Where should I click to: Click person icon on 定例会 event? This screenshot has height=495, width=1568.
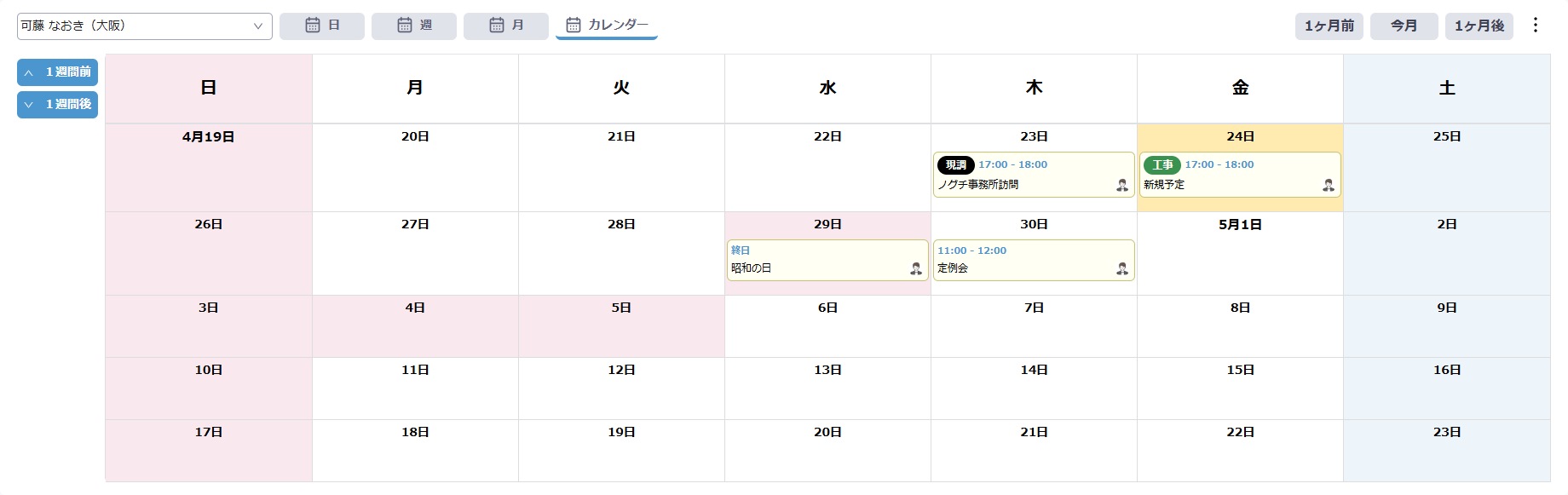click(1122, 268)
